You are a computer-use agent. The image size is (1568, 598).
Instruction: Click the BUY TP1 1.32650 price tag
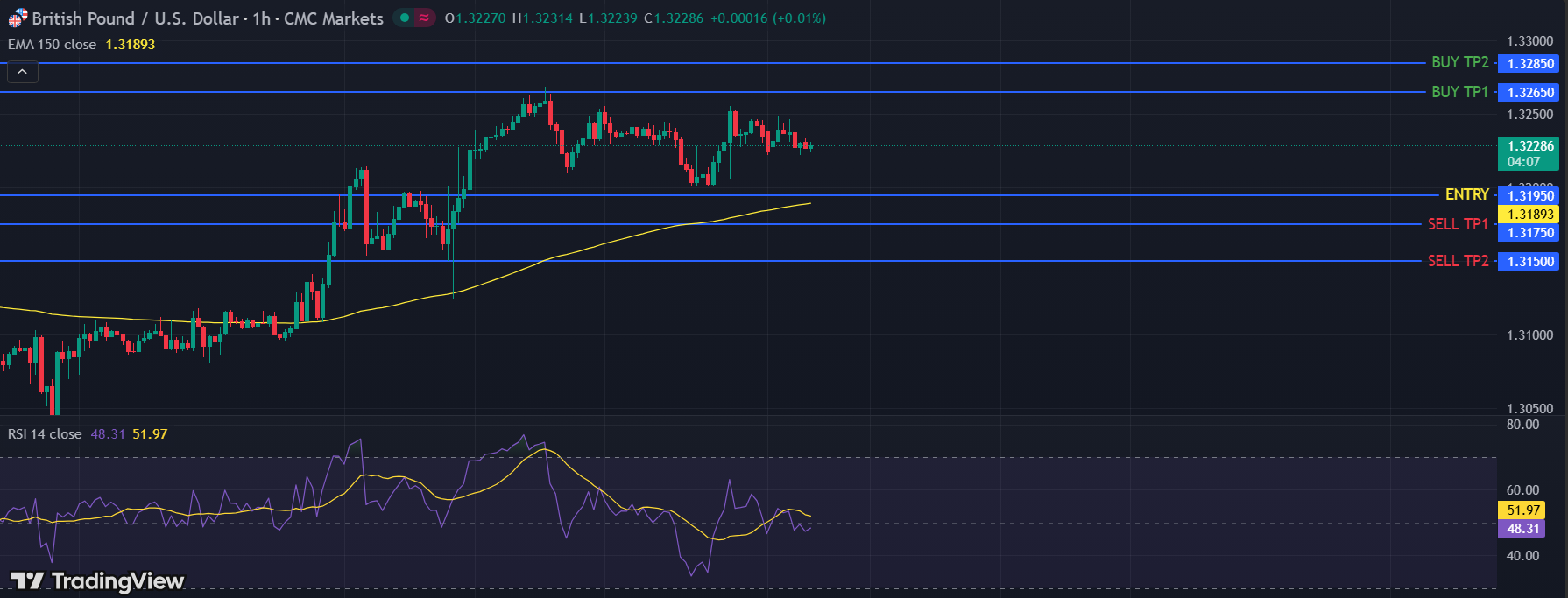[1529, 92]
